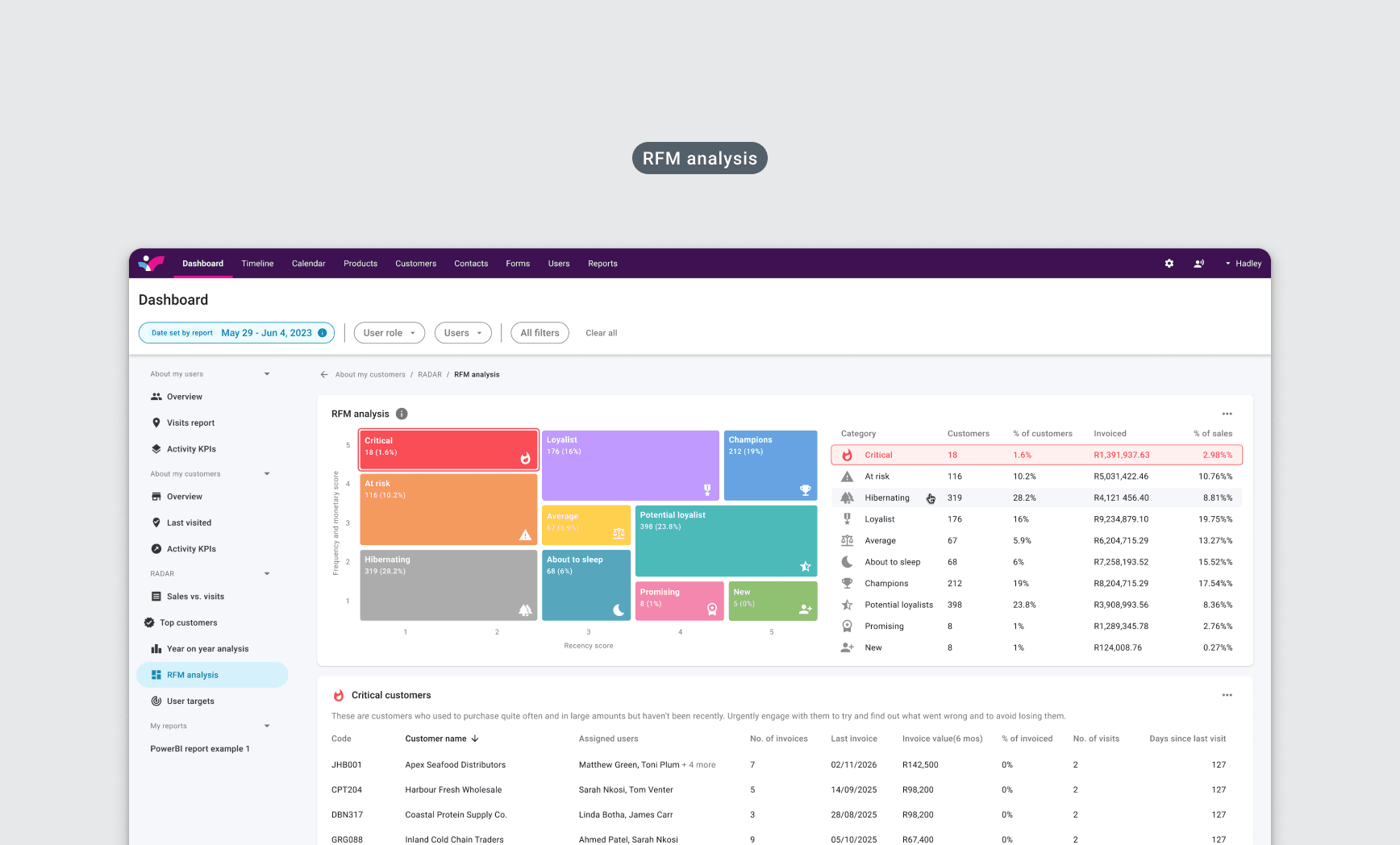This screenshot has height=845, width=1400.
Task: Go to the Customers tab
Action: tap(416, 264)
